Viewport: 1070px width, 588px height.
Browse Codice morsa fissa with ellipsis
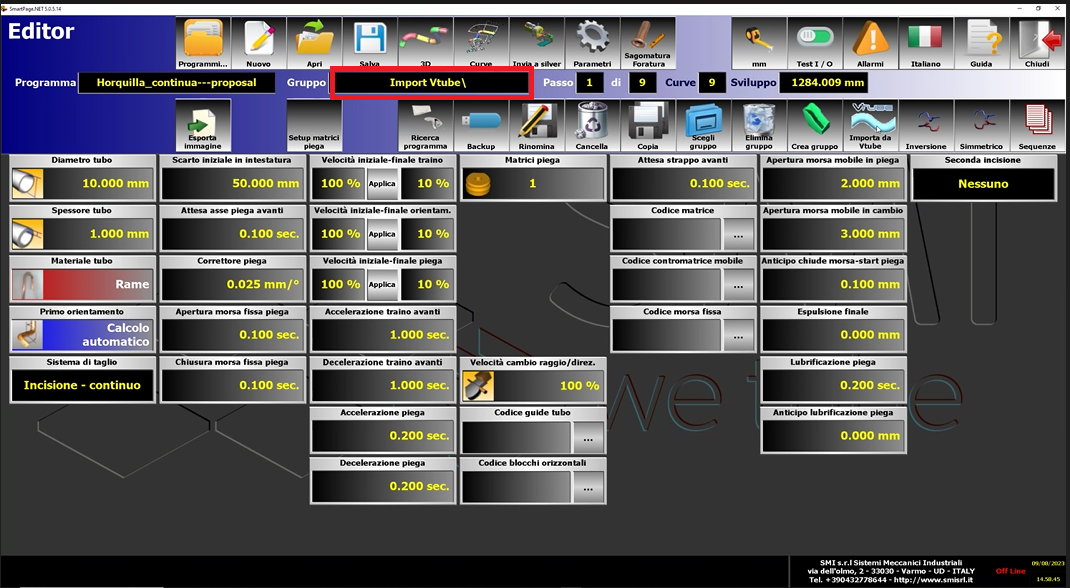pos(738,336)
